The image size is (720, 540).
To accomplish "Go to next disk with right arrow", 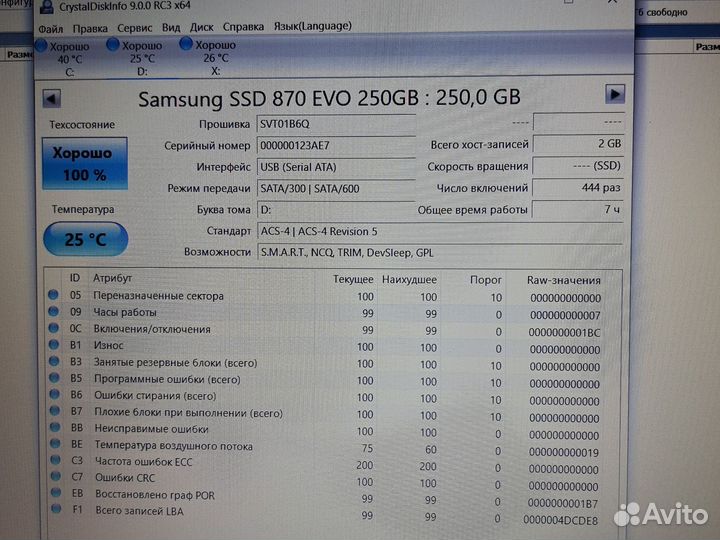I will [x=615, y=95].
